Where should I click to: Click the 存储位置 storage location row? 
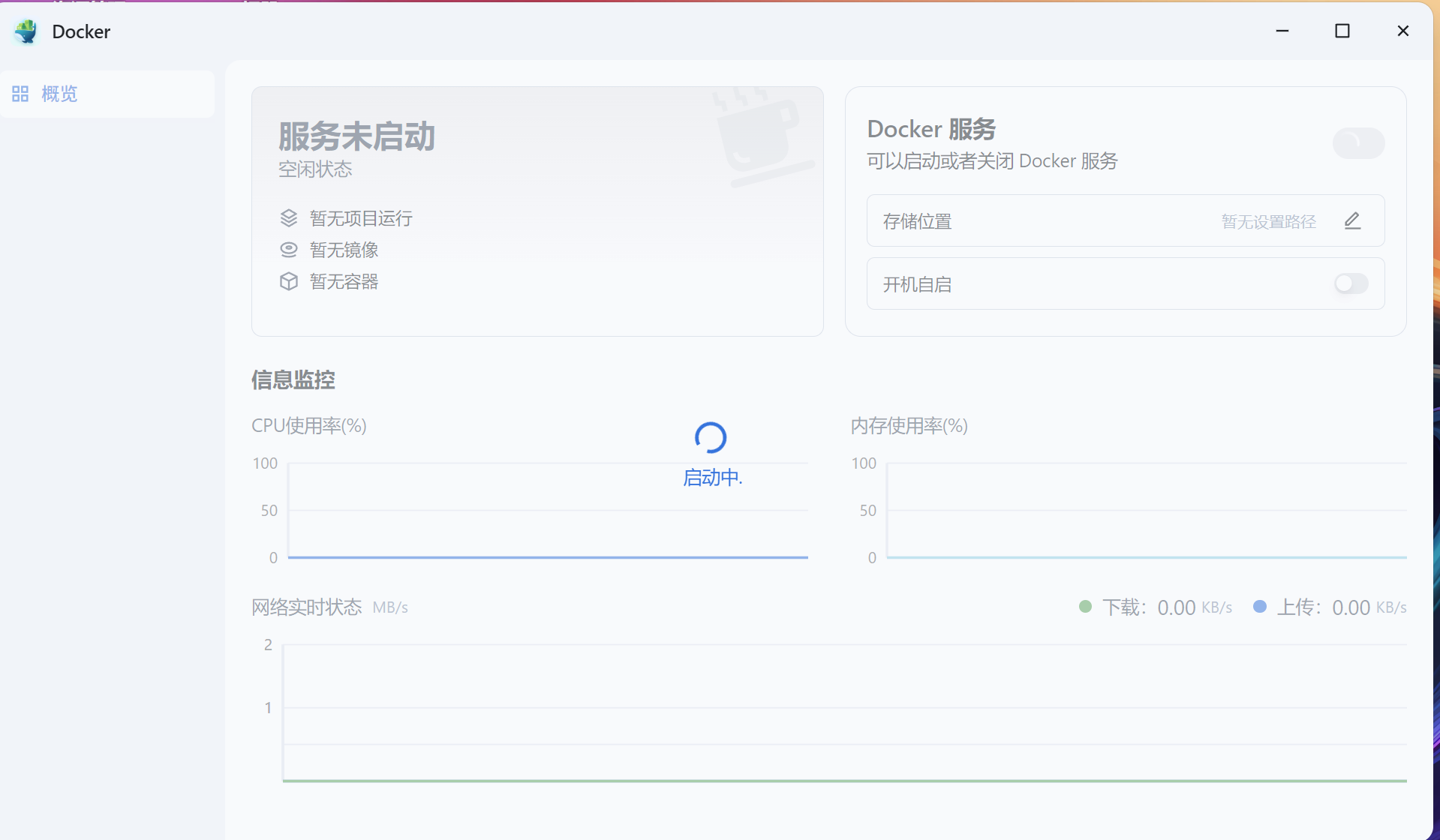tap(1051, 221)
